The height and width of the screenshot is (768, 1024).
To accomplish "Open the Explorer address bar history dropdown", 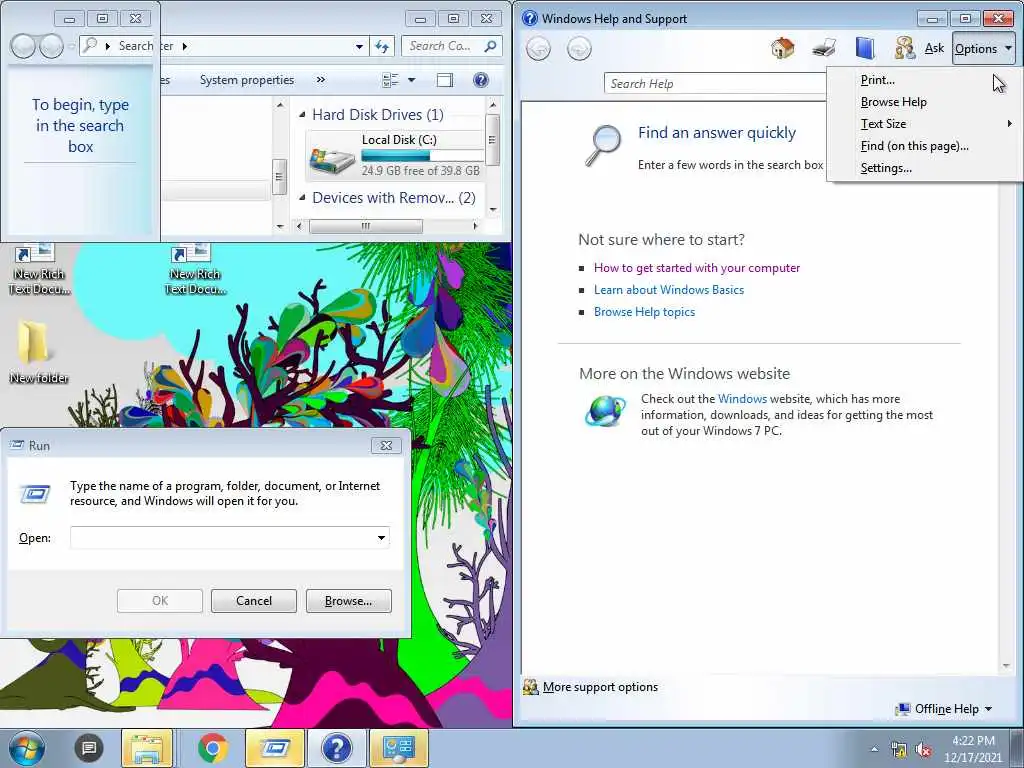I will 359,46.
